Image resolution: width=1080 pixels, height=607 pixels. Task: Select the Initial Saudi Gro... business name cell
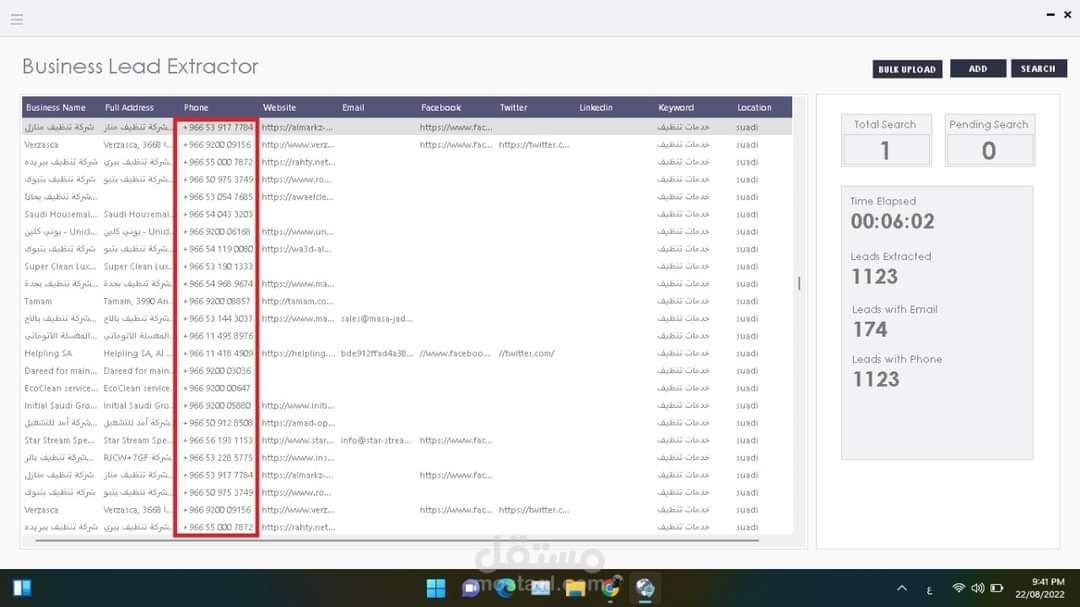pyautogui.click(x=61, y=406)
